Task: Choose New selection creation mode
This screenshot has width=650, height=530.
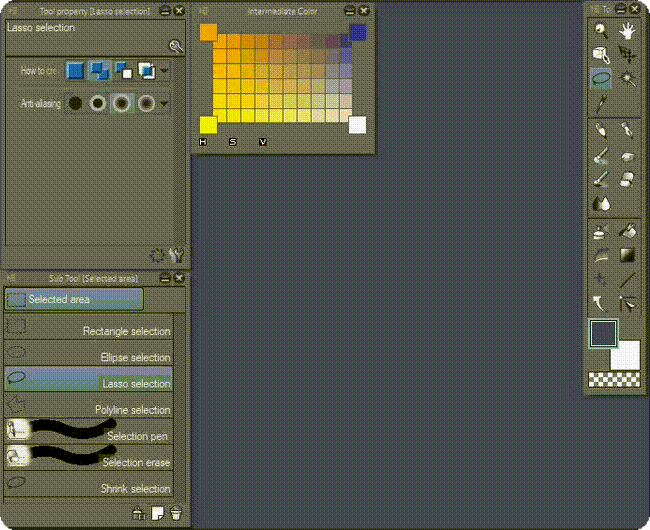Action: [x=75, y=70]
